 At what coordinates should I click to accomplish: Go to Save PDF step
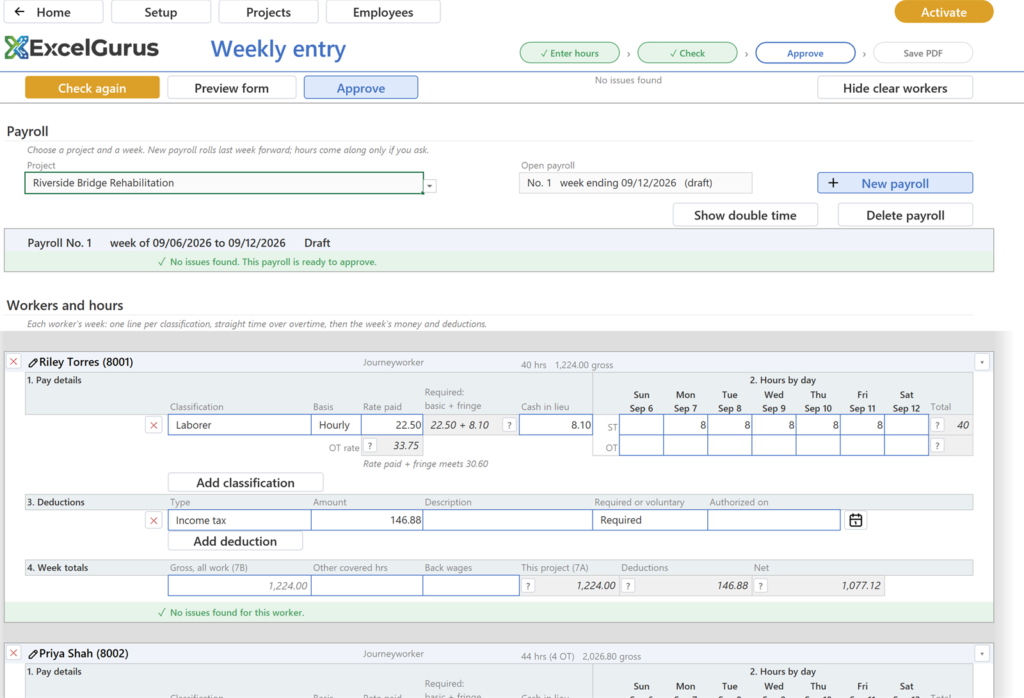coord(923,53)
